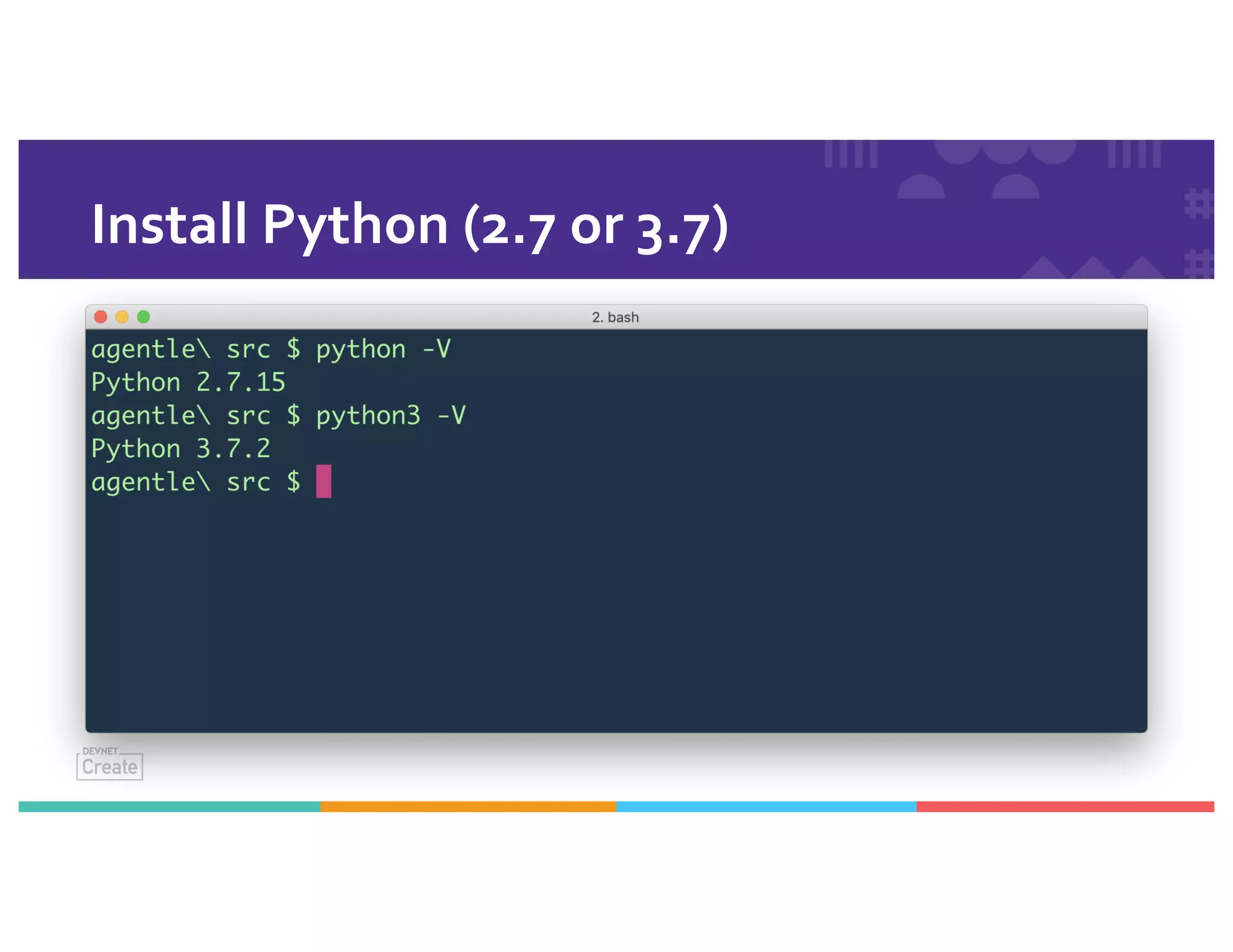The width and height of the screenshot is (1233, 952).
Task: Minimize the terminal with the yellow button
Action: click(122, 317)
